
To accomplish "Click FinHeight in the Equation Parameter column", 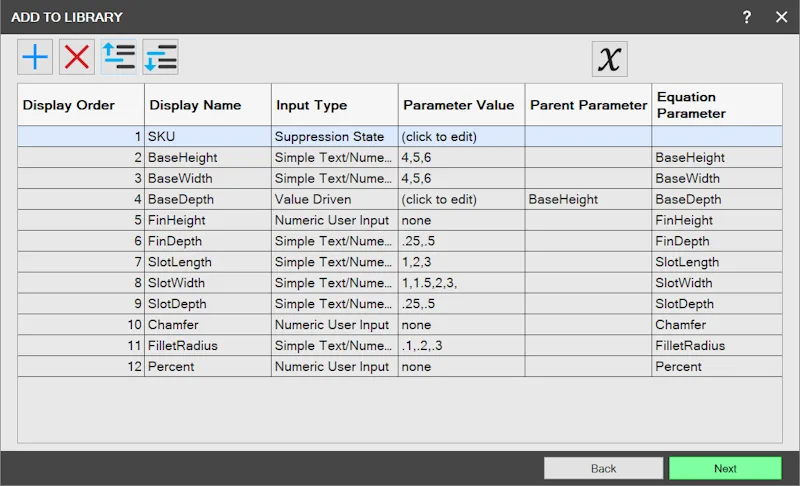I will pos(717,220).
